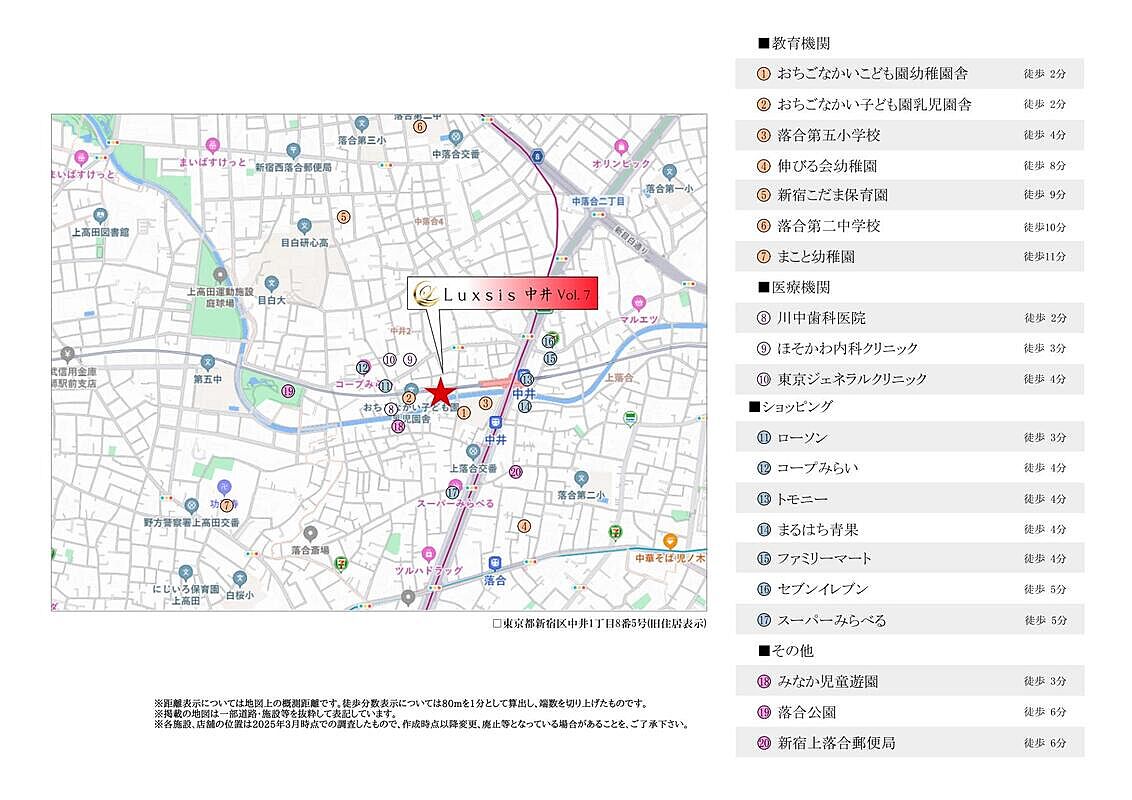
Task: Click the address text 東京都新宿区中井1丁目
Action: tap(599, 623)
